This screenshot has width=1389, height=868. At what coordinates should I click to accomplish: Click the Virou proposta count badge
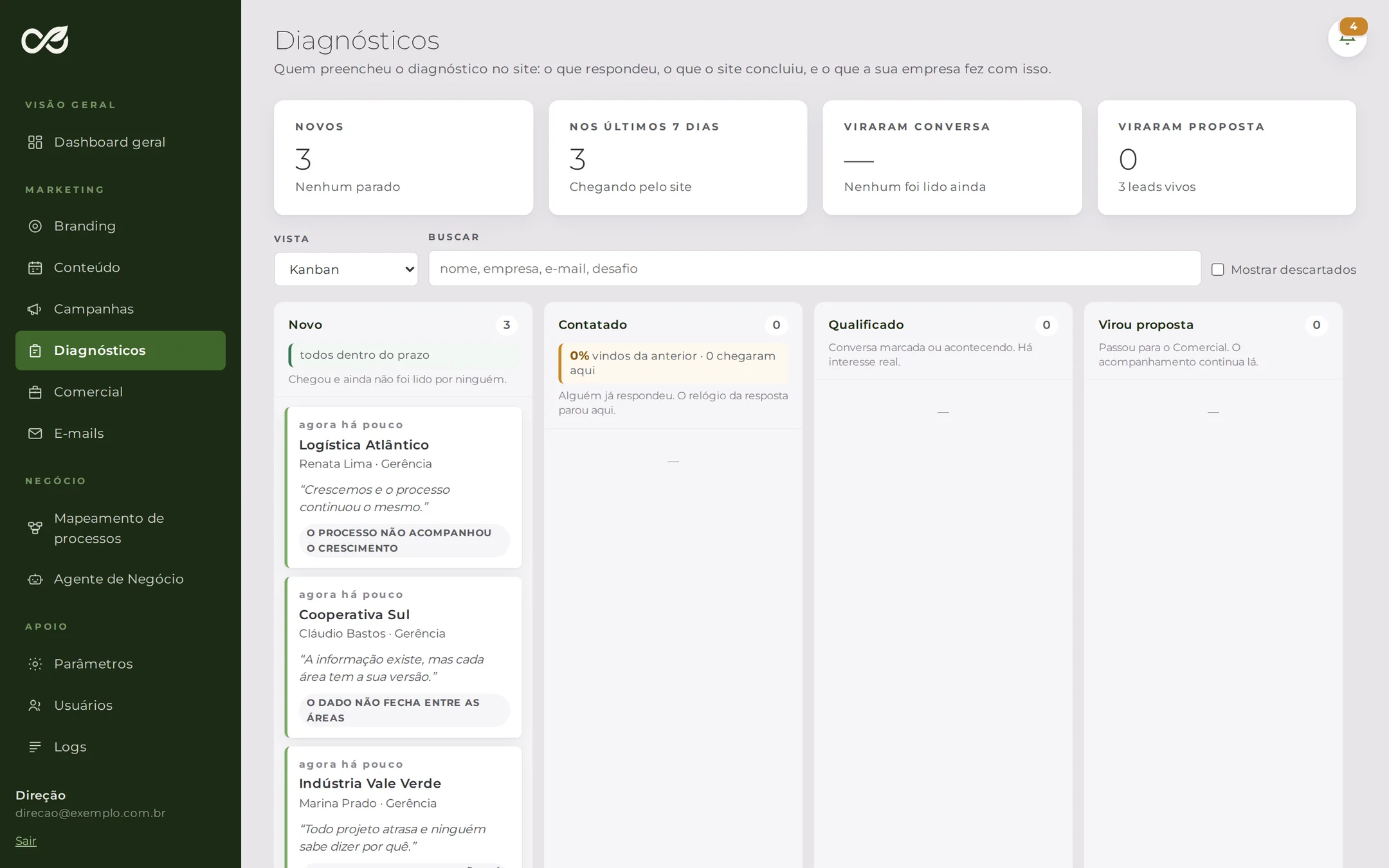pos(1317,325)
